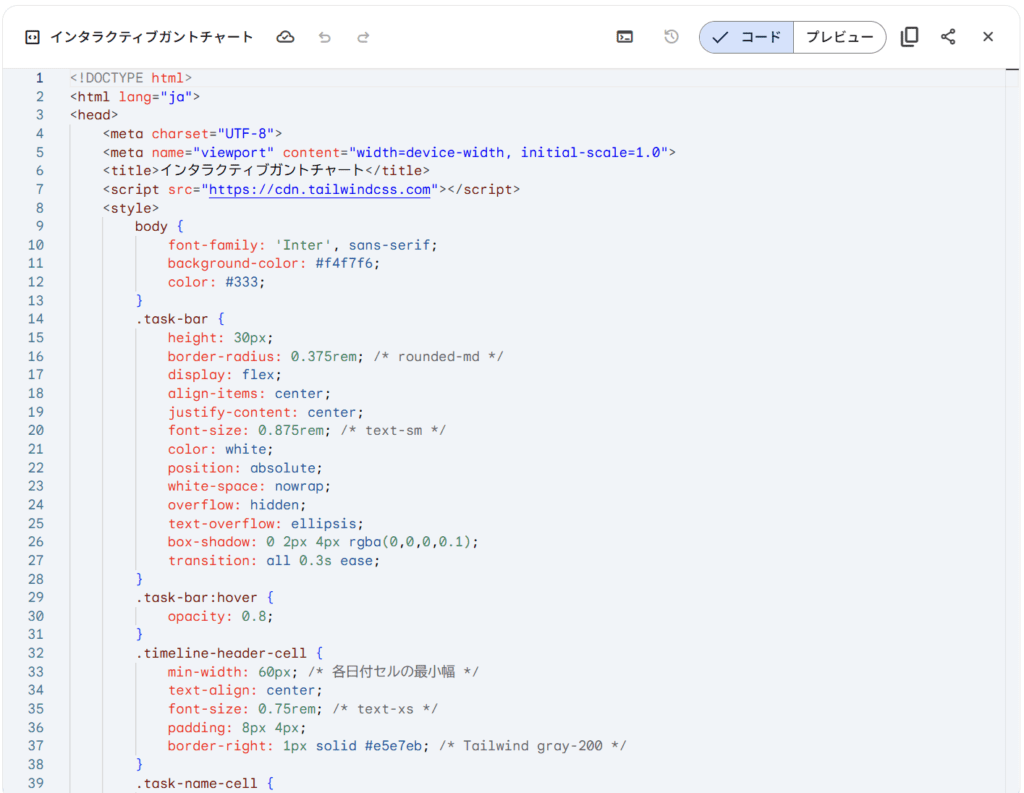
Task: Click the <head> tag line
Action: (x=94, y=115)
